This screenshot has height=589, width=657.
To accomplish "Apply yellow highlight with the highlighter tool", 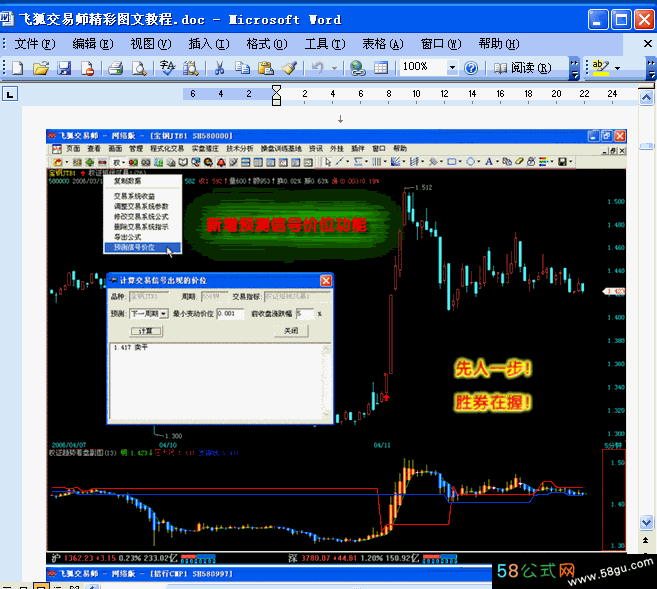I will click(601, 68).
